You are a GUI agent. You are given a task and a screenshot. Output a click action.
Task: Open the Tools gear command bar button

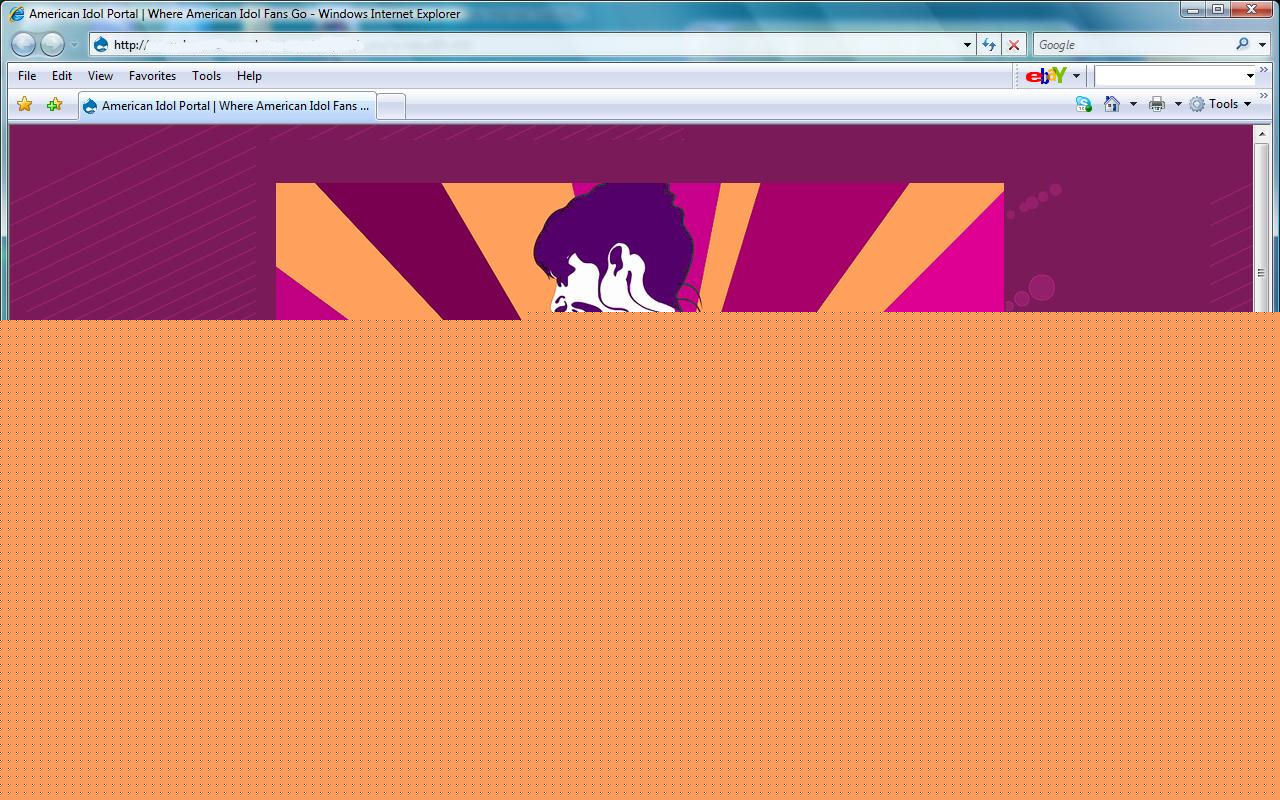1219,104
